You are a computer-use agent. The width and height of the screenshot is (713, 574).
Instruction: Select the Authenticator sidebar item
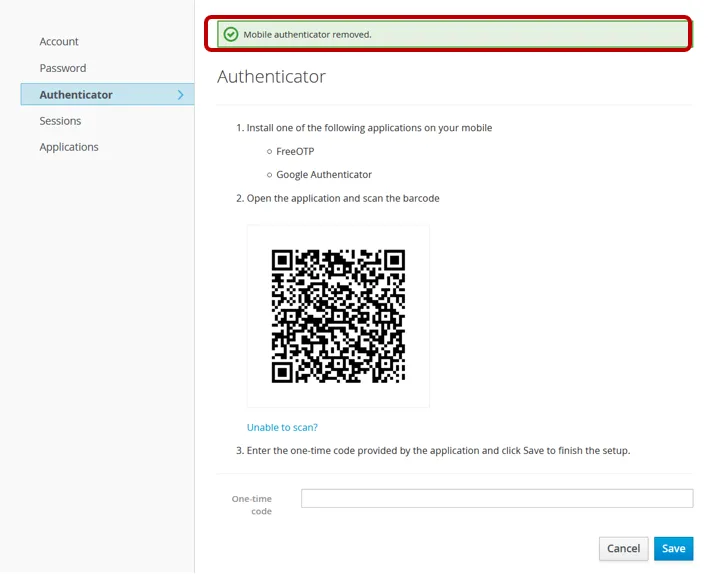pyautogui.click(x=107, y=95)
